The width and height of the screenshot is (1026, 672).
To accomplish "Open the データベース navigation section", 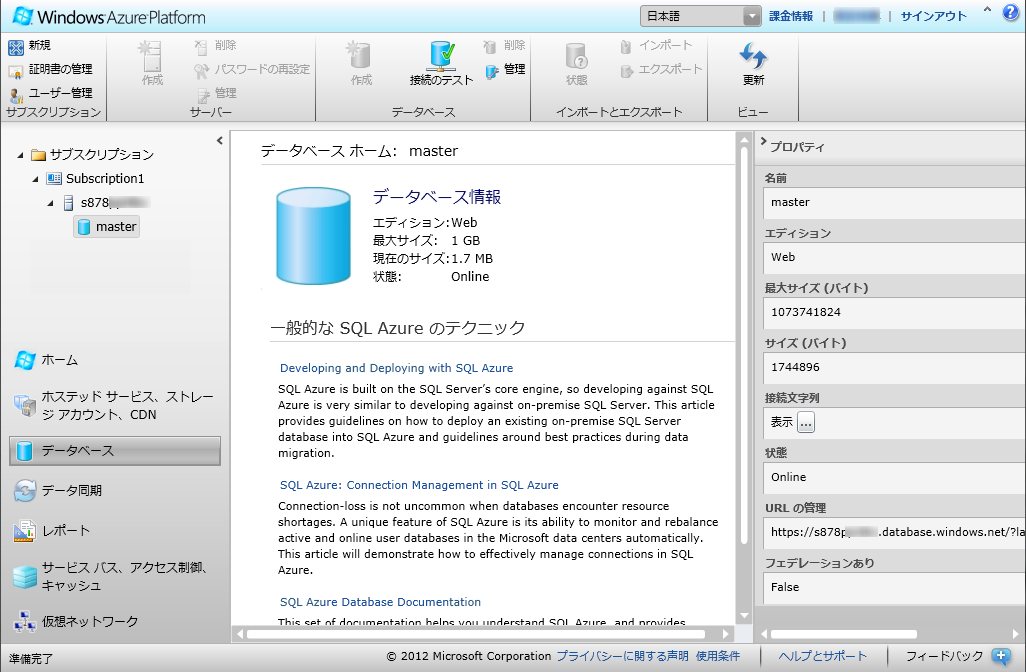I will point(115,451).
